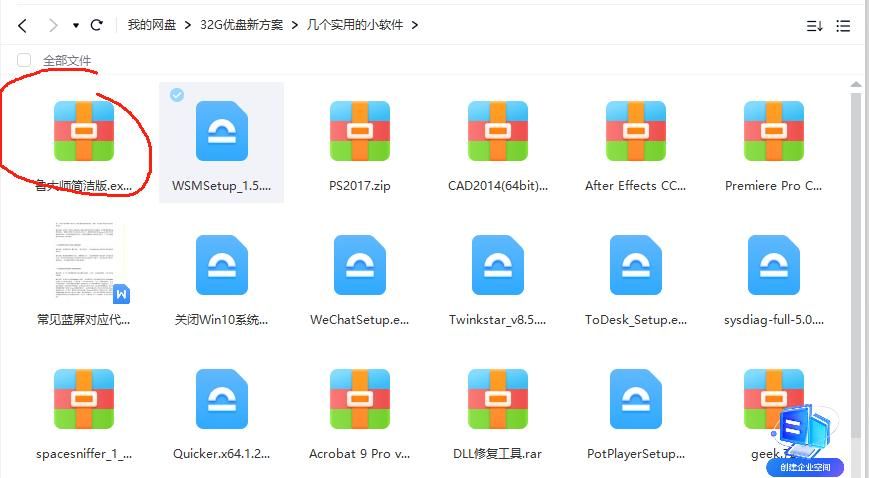
Task: Click the forward navigation arrow
Action: [x=53, y=25]
